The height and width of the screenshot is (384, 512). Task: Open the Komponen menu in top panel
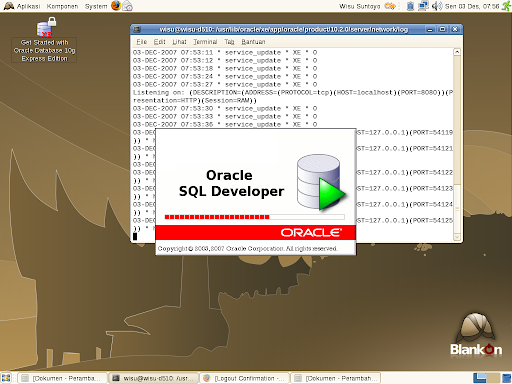pos(62,6)
